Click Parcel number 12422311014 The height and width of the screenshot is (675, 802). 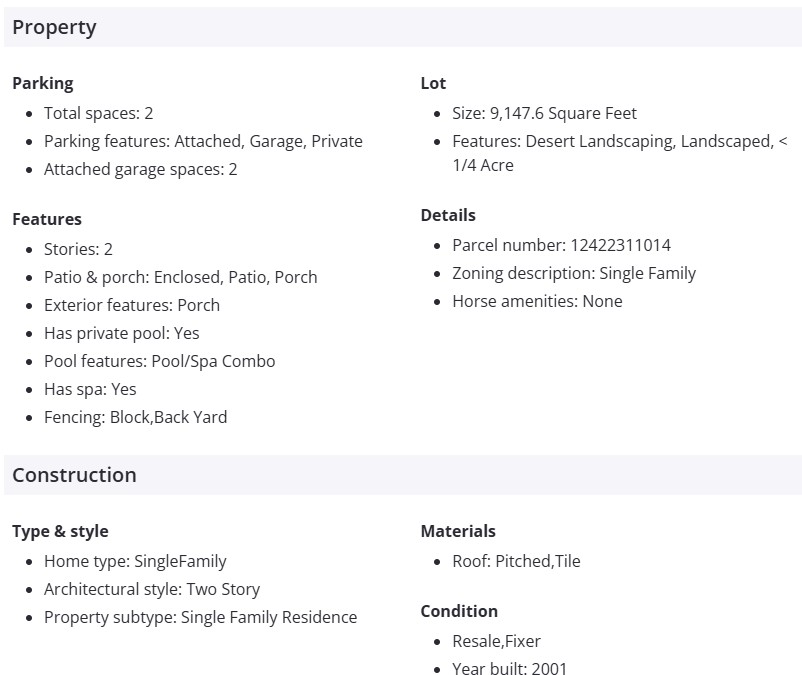561,245
